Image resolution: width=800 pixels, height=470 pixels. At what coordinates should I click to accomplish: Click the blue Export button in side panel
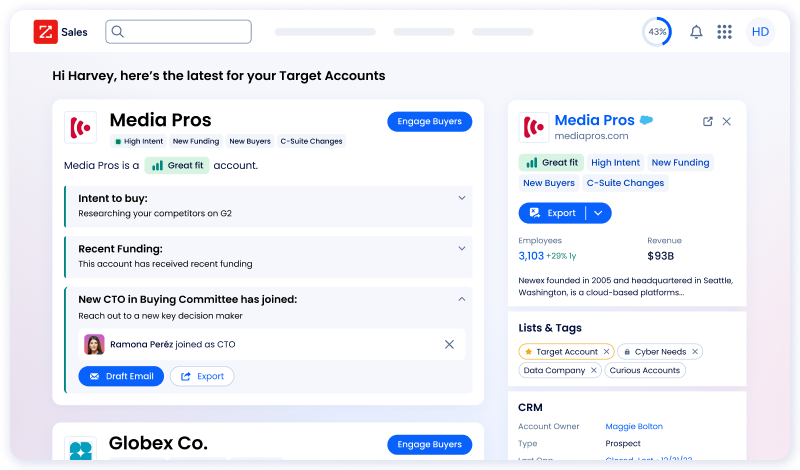coord(553,213)
